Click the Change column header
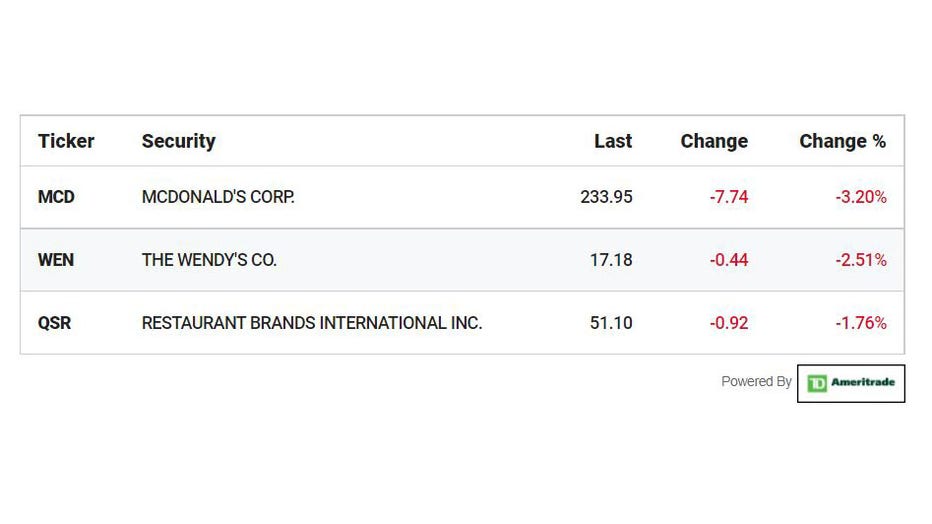This screenshot has height=524, width=932. 714,141
